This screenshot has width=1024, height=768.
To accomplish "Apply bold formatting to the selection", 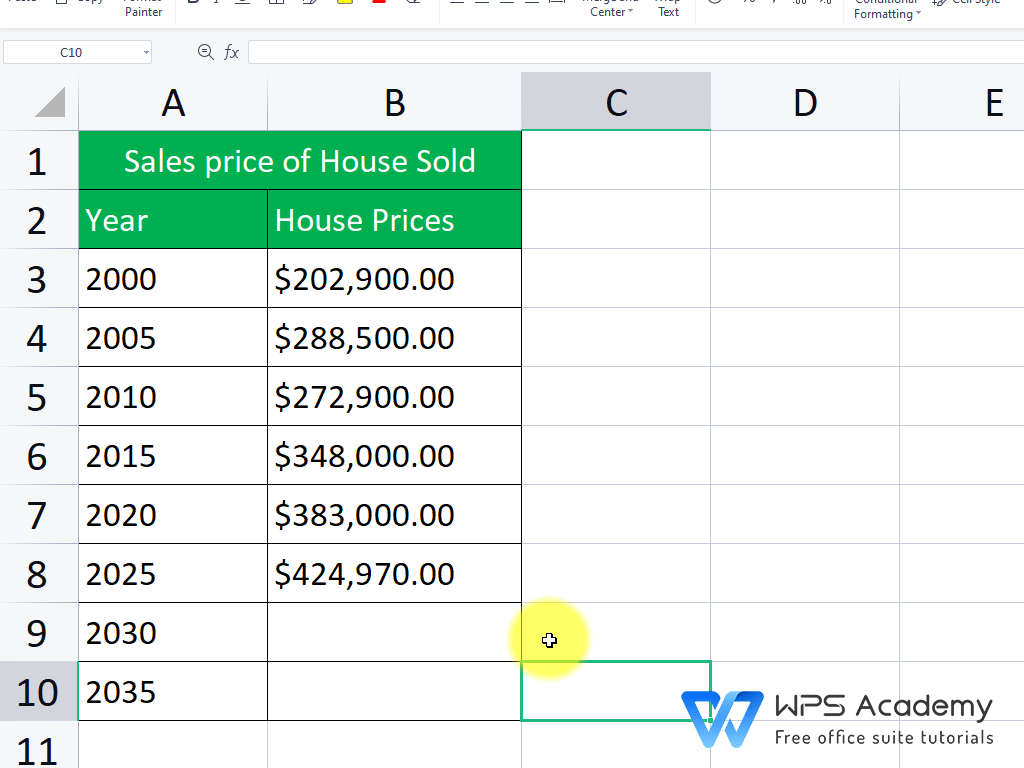I will [193, 4].
